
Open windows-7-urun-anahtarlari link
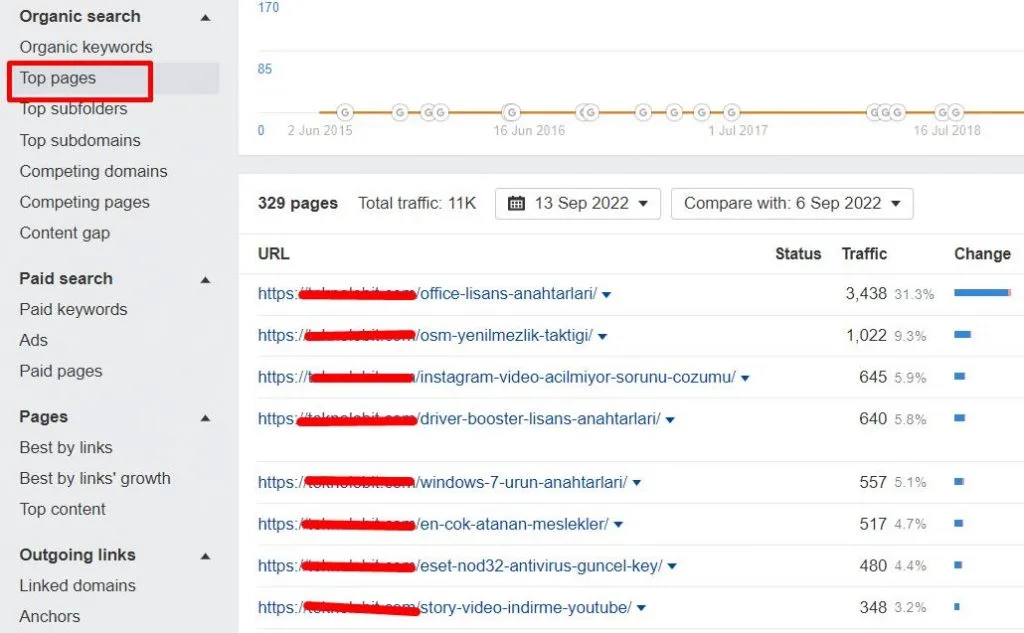(x=442, y=483)
